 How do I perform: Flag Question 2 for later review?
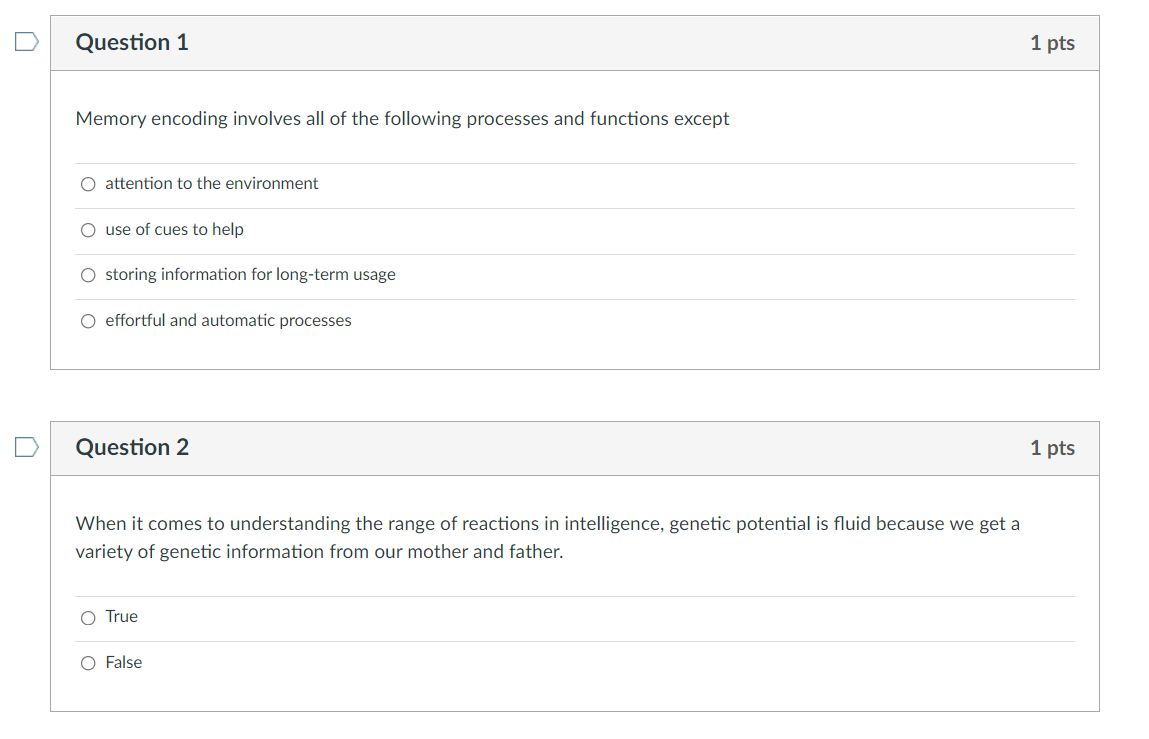pos(25,447)
